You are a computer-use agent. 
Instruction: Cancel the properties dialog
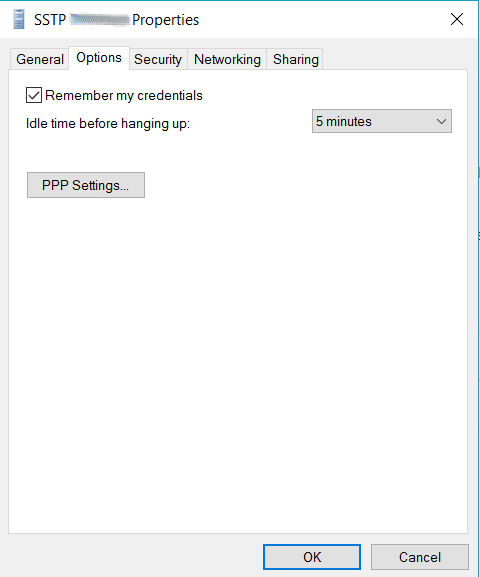pos(420,557)
